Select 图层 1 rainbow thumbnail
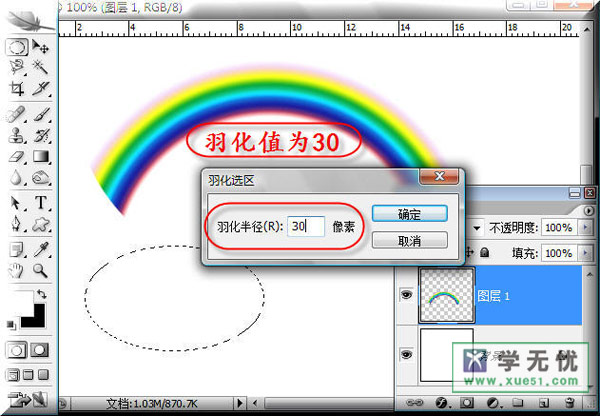Screen dimensions: 600x416 point(447,295)
